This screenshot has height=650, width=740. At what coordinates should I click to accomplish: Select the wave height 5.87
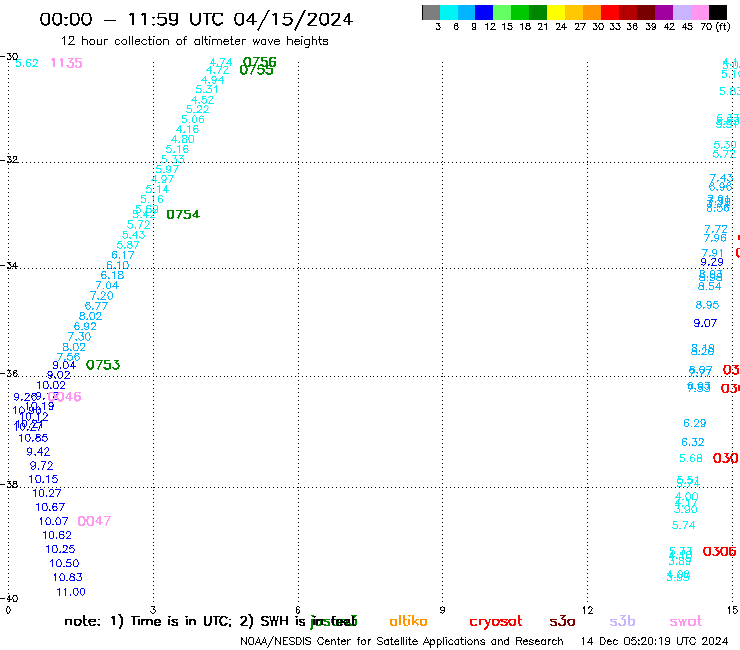point(128,245)
